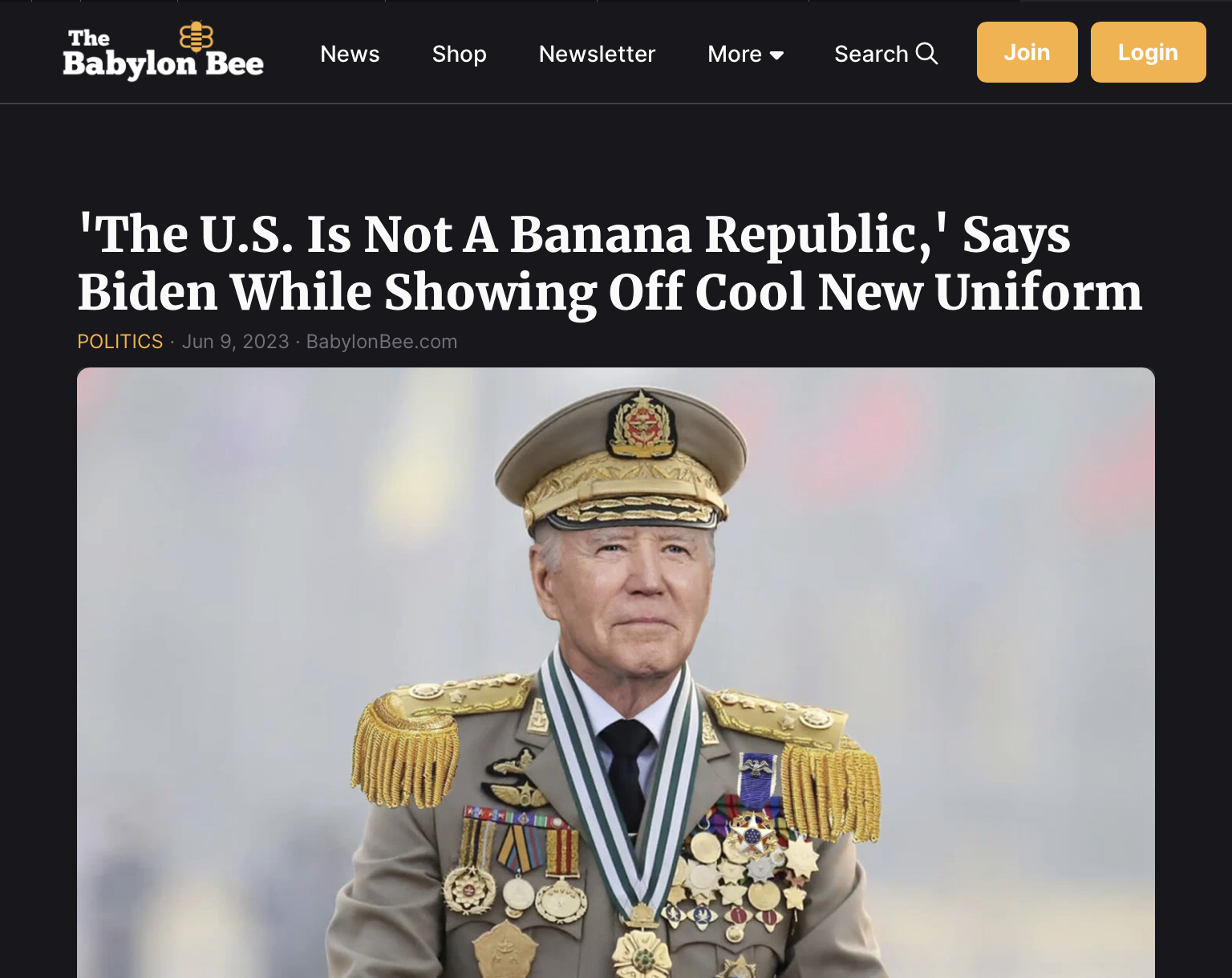Open the More navigation menu label
1232x978 pixels.
tap(735, 54)
